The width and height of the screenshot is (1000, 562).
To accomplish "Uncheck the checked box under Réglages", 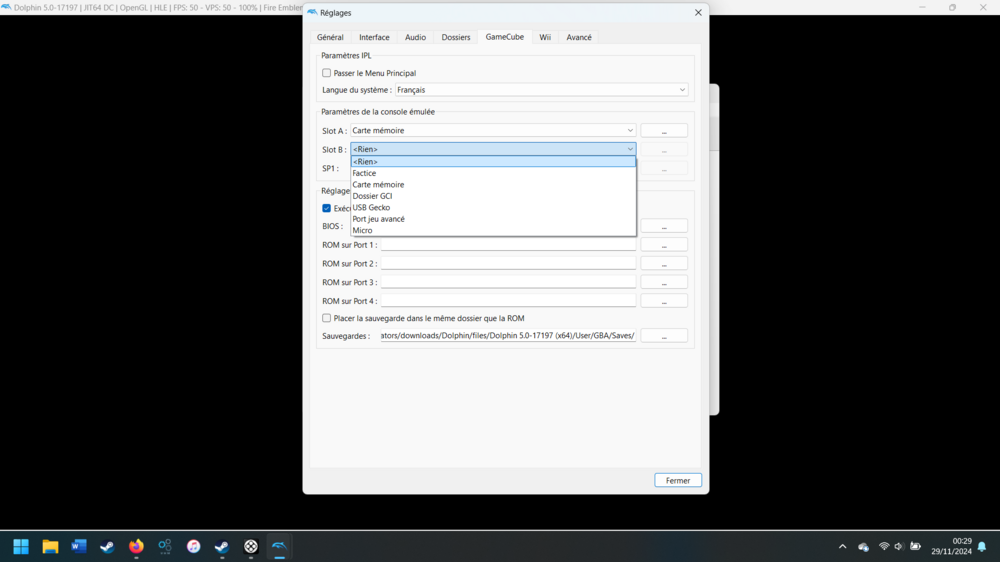I will [327, 208].
